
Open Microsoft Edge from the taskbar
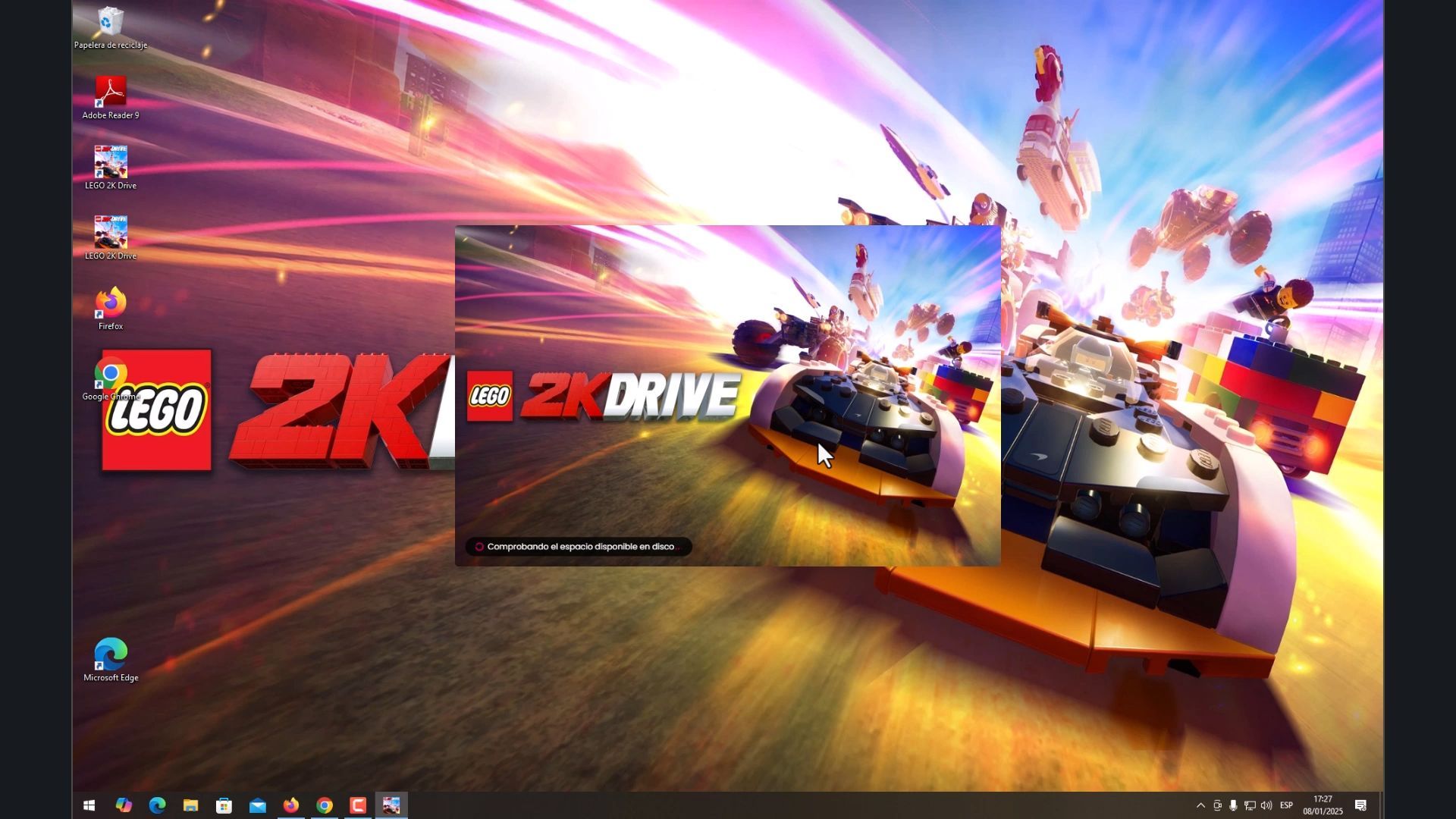coord(157,805)
